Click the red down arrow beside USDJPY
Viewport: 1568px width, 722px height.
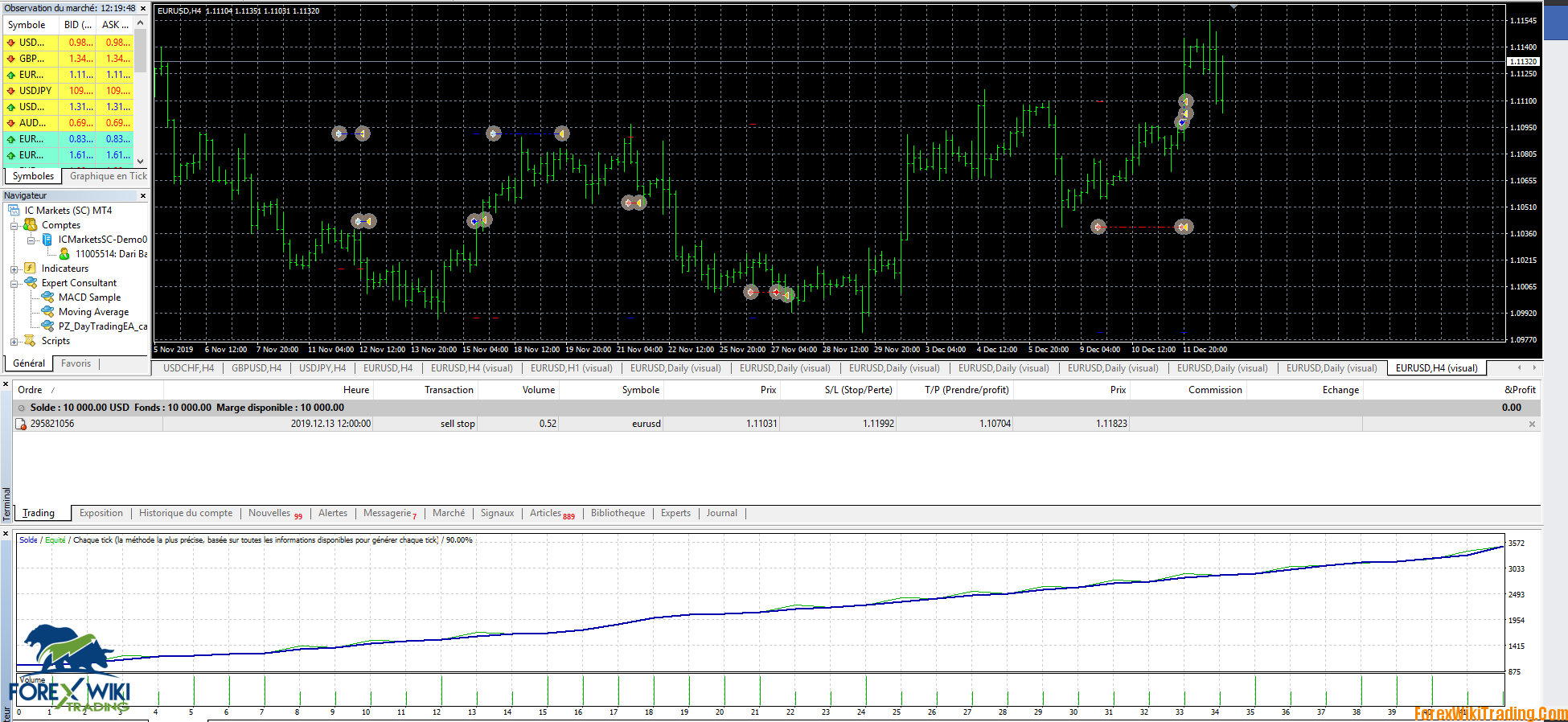(11, 91)
